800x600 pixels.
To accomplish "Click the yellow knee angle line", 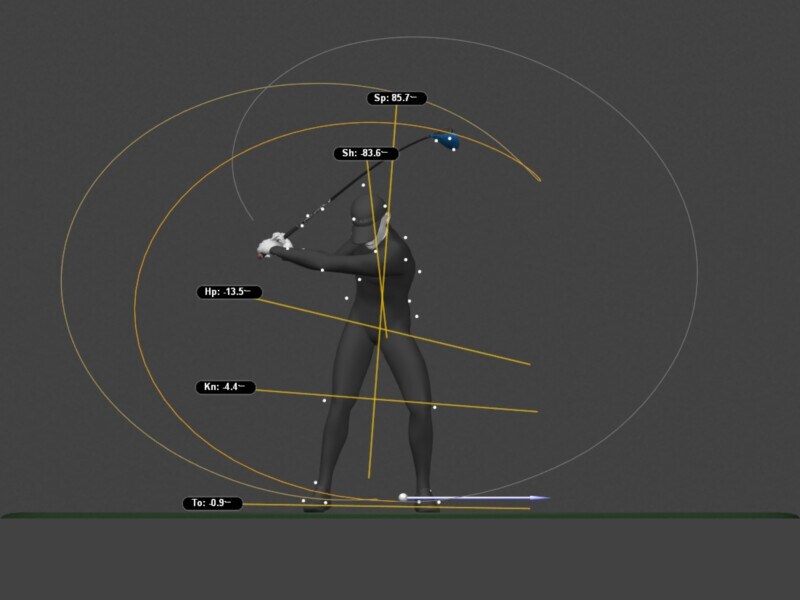I will [480, 406].
